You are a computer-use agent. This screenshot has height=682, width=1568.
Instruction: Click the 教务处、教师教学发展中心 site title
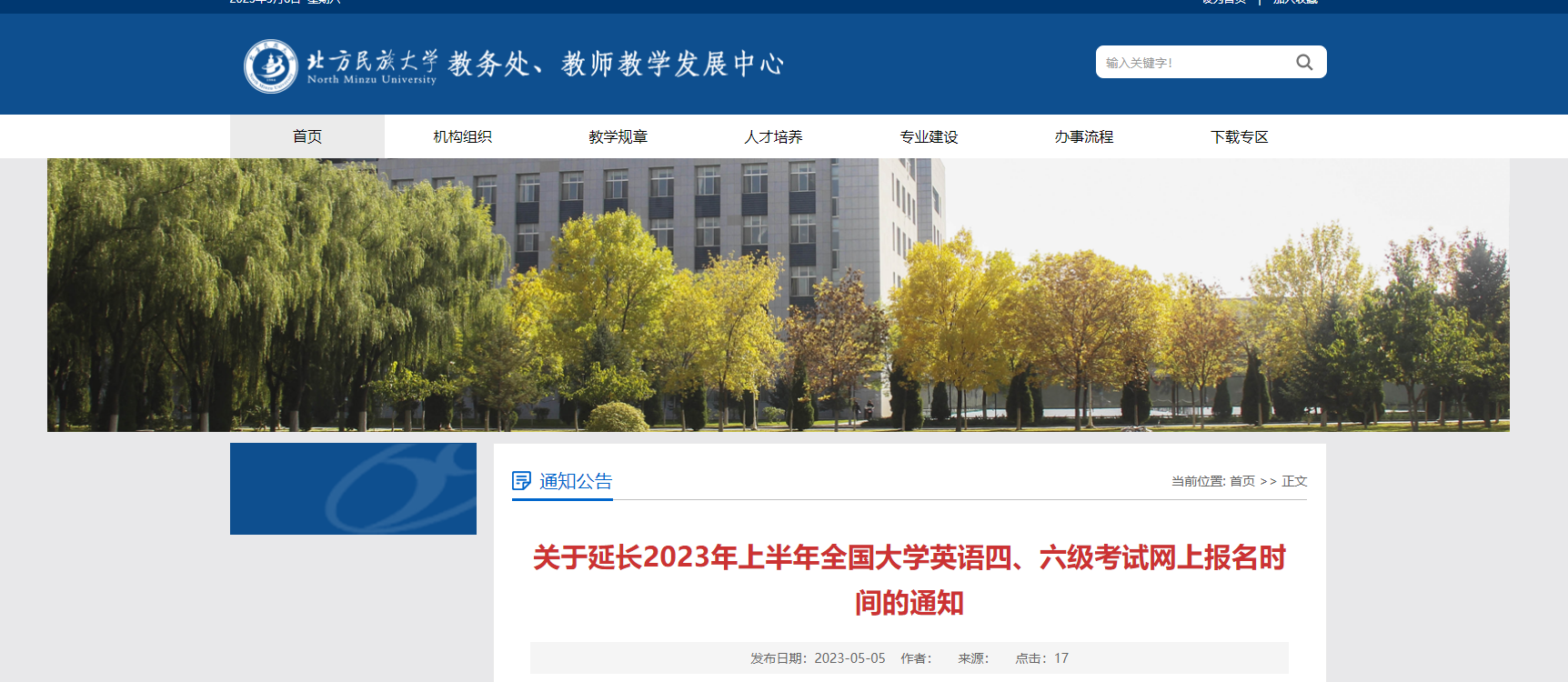click(616, 64)
